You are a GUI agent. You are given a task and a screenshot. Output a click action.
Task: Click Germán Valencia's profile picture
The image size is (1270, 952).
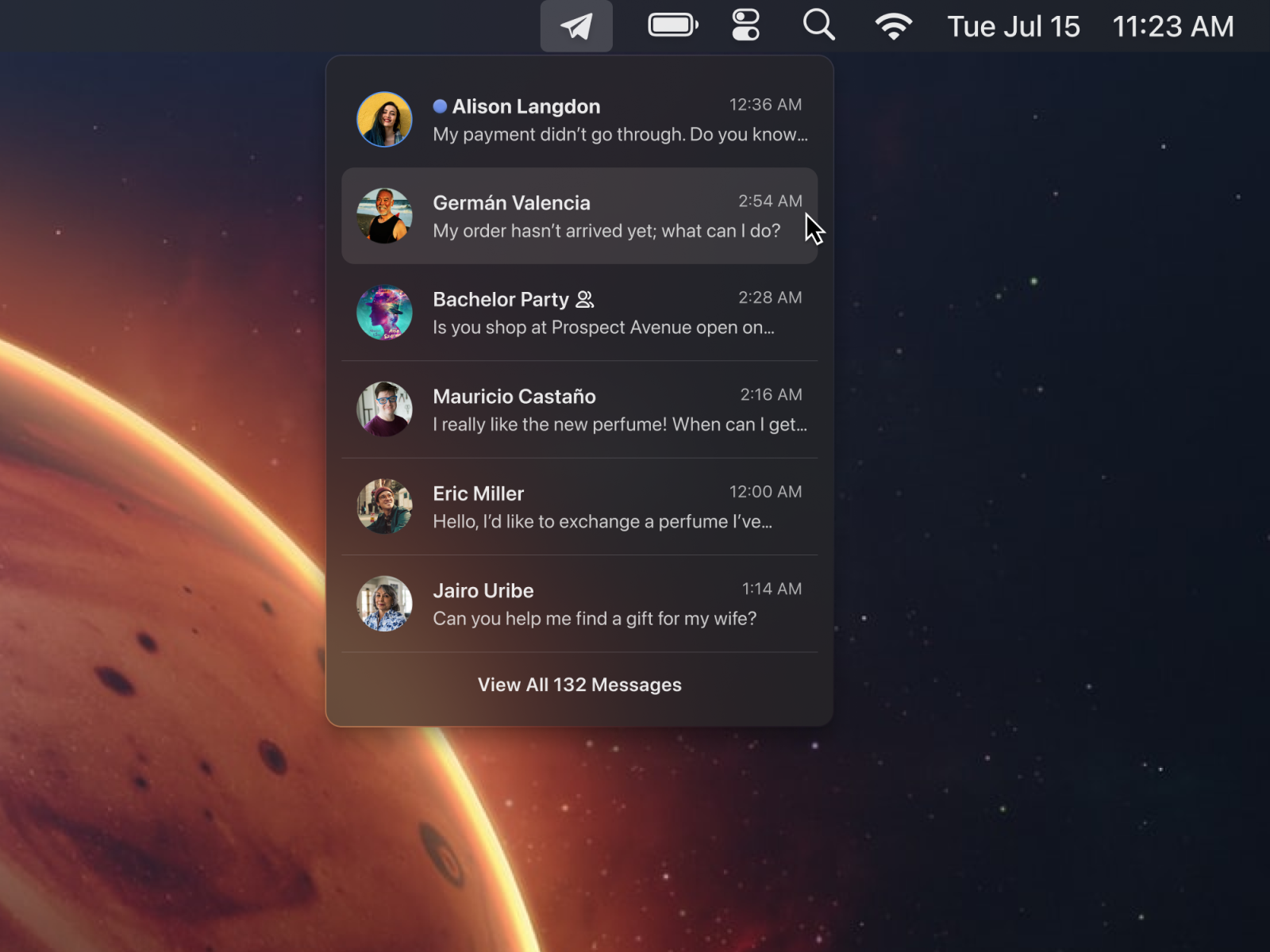tap(384, 216)
